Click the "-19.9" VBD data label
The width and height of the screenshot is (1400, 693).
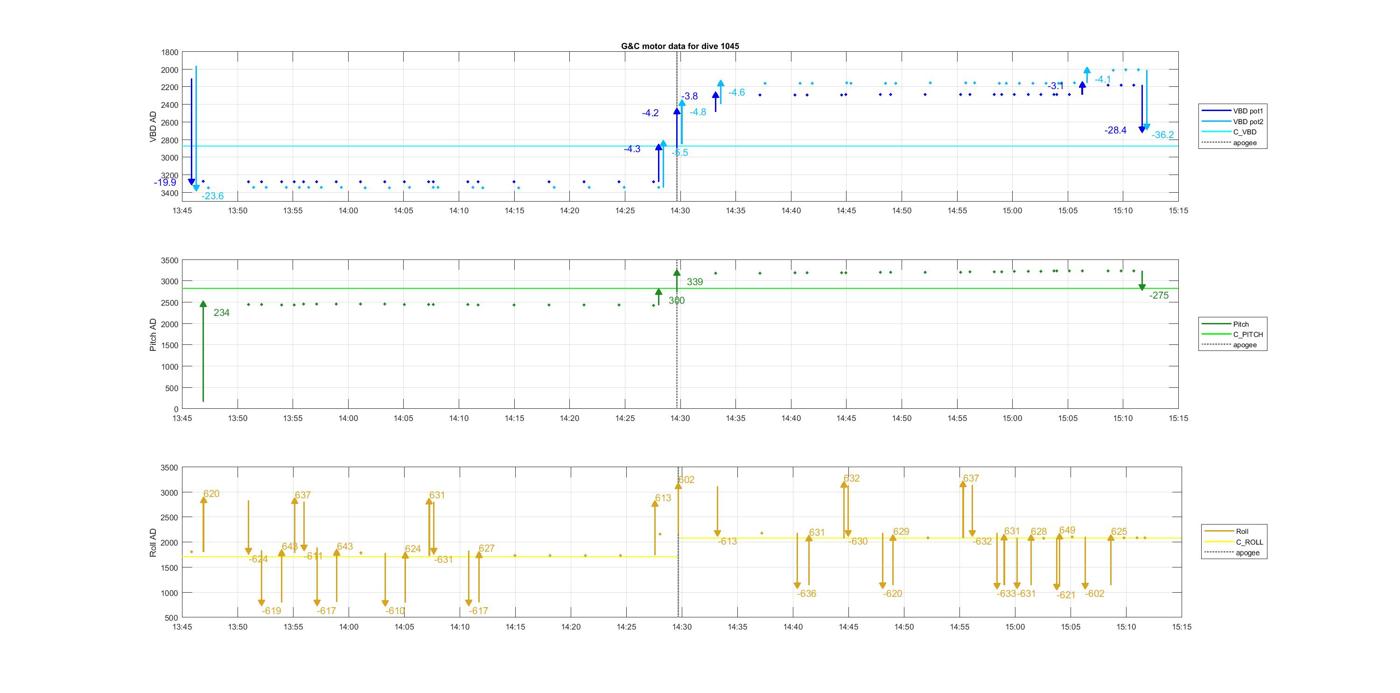click(165, 183)
